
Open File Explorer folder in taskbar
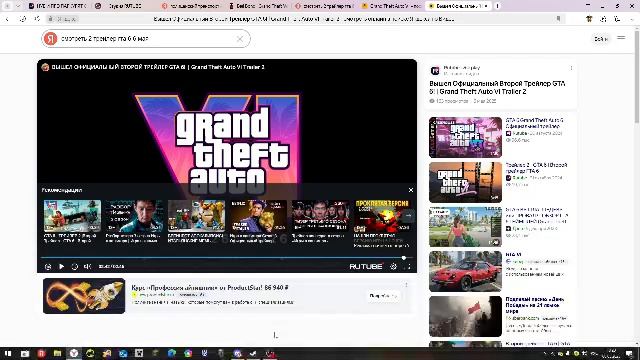57,353
